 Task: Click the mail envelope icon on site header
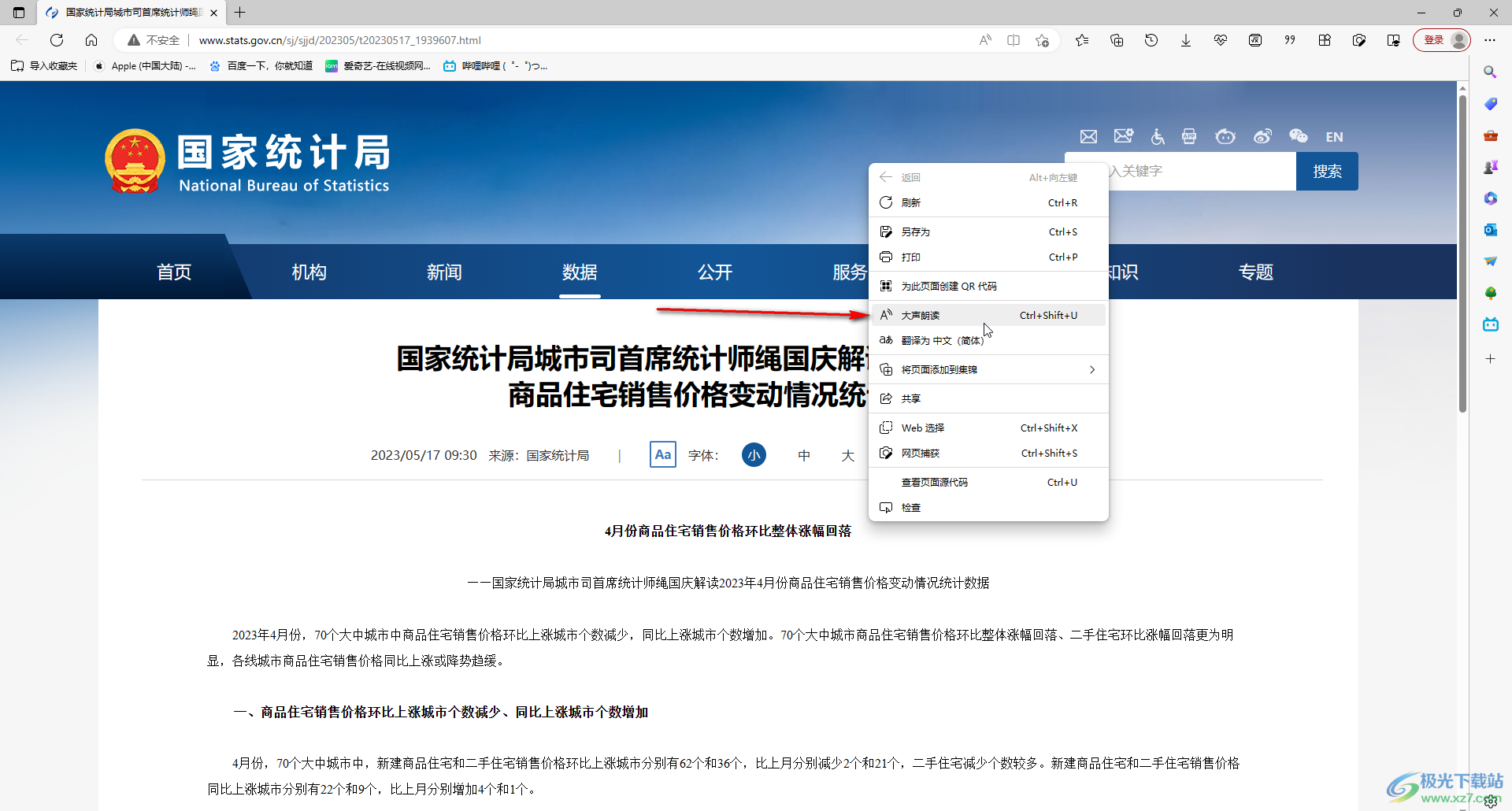click(x=1088, y=137)
